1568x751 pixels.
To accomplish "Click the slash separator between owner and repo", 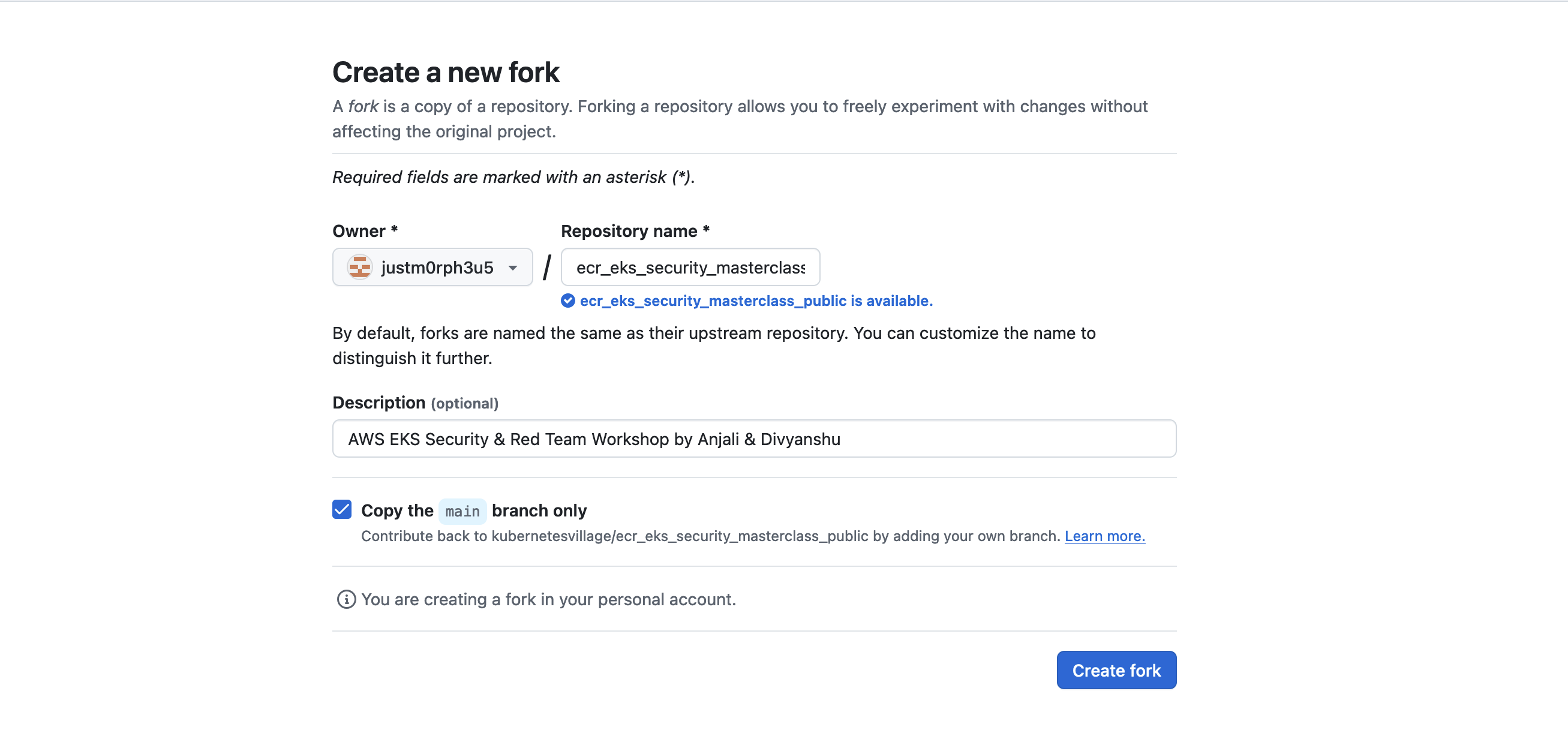I will click(546, 267).
